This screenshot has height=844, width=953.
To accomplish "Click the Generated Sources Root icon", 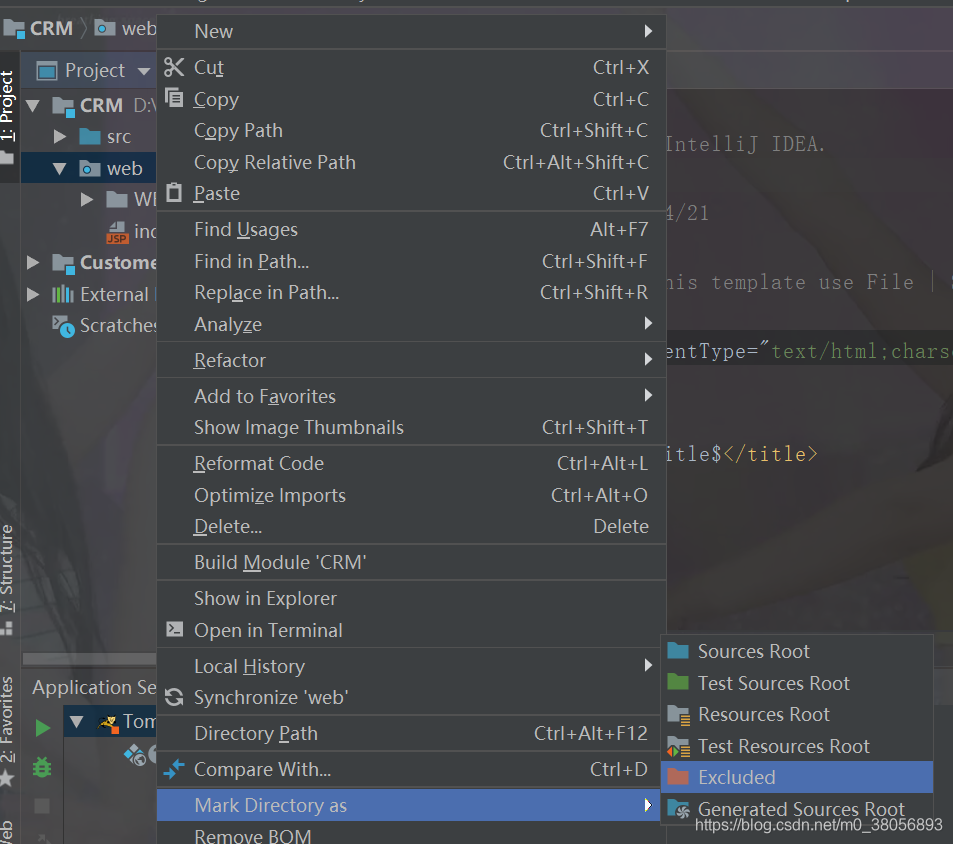I will pos(678,809).
